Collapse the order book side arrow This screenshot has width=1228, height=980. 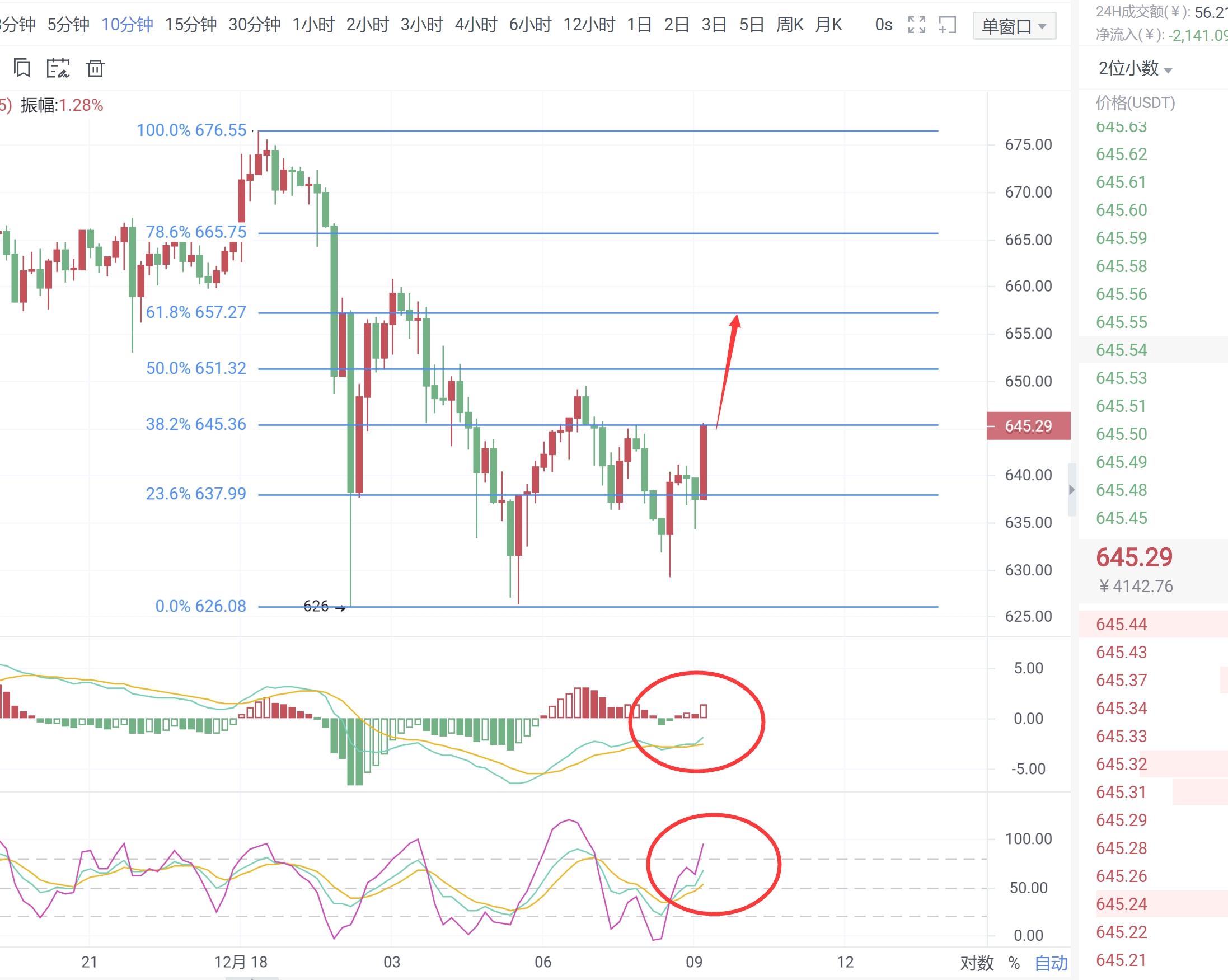(1071, 490)
